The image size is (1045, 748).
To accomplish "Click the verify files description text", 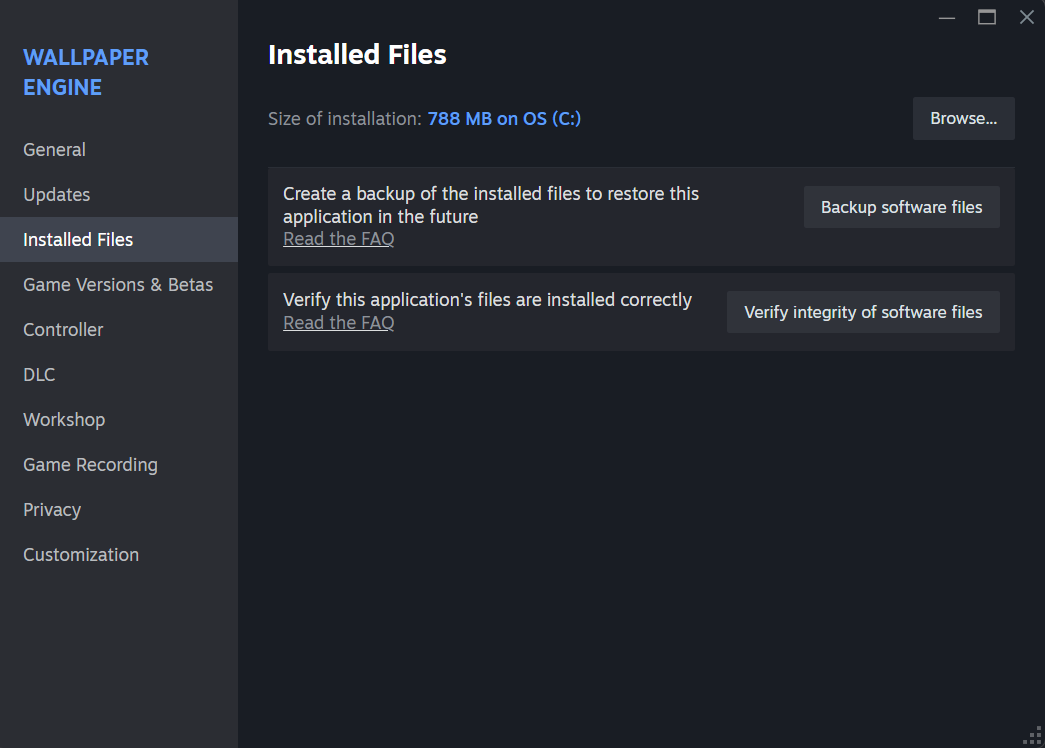I will [x=487, y=300].
